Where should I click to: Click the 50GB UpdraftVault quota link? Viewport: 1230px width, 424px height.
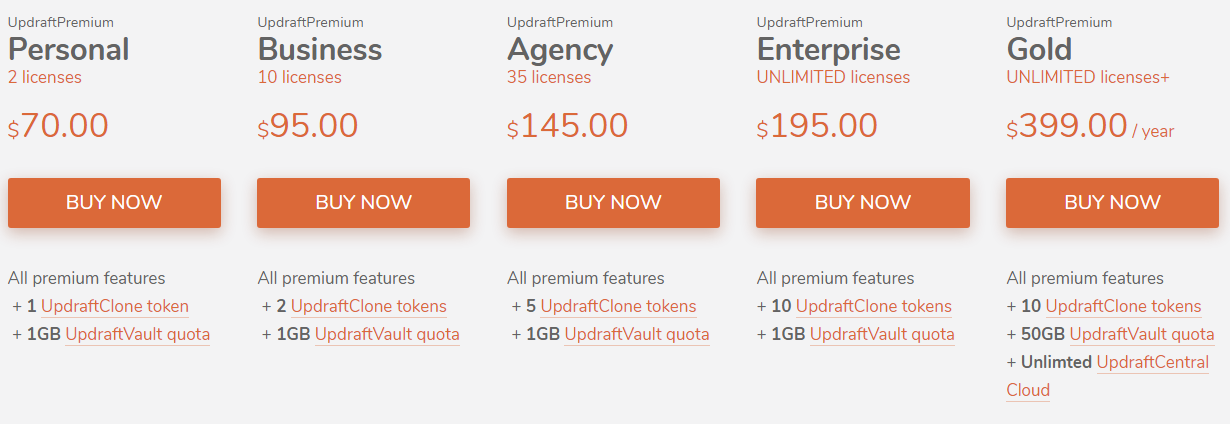point(1142,335)
